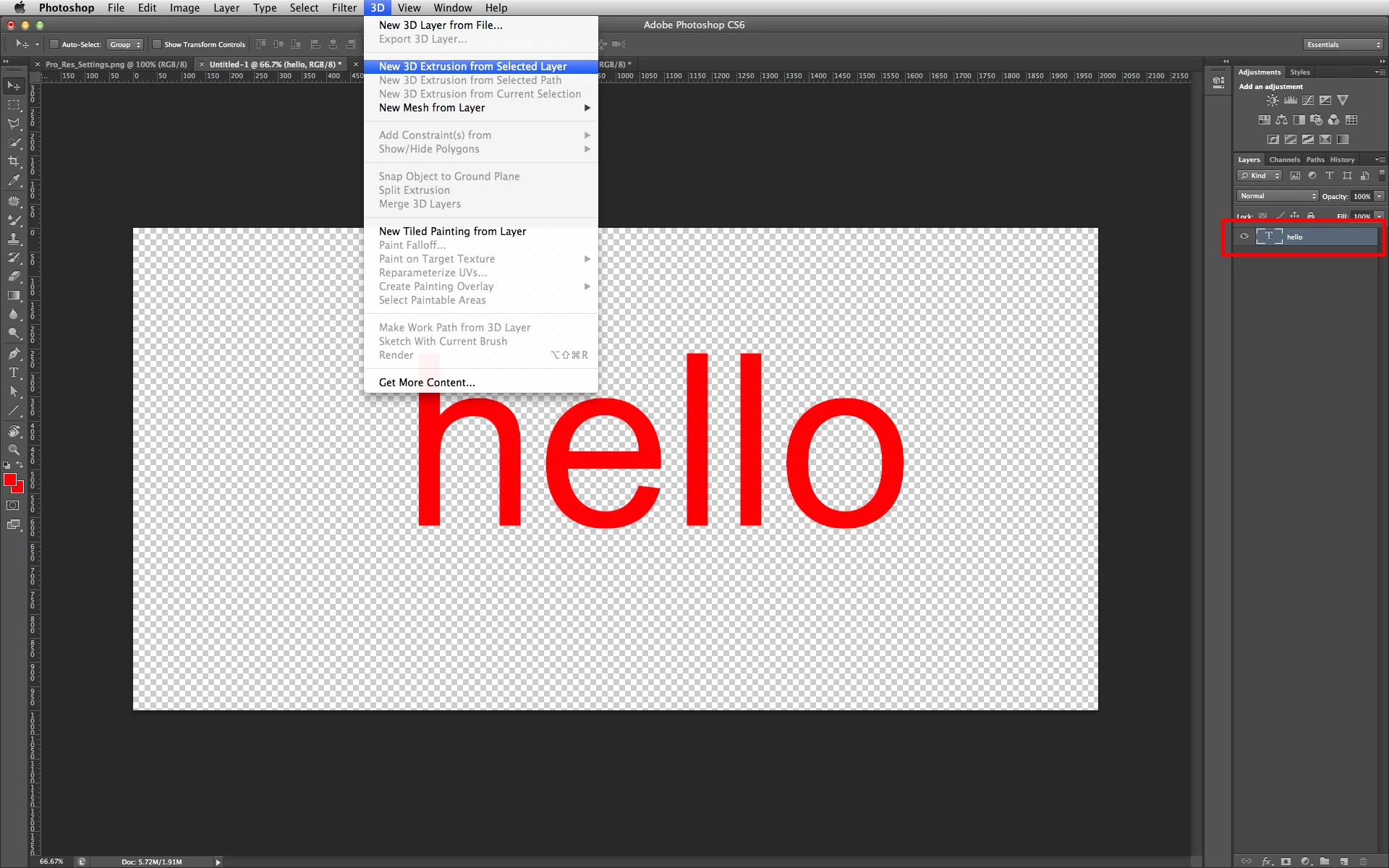Open the foreground color swatch

point(10,480)
